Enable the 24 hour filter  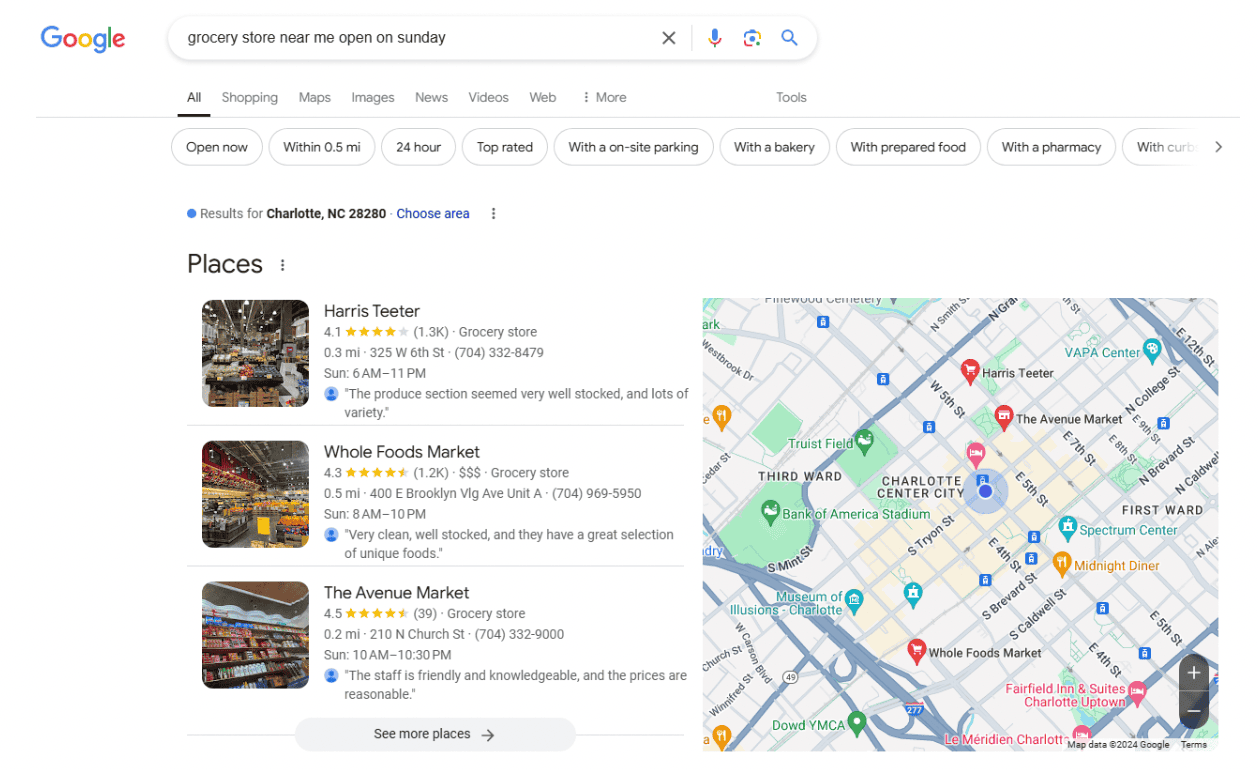(x=418, y=147)
